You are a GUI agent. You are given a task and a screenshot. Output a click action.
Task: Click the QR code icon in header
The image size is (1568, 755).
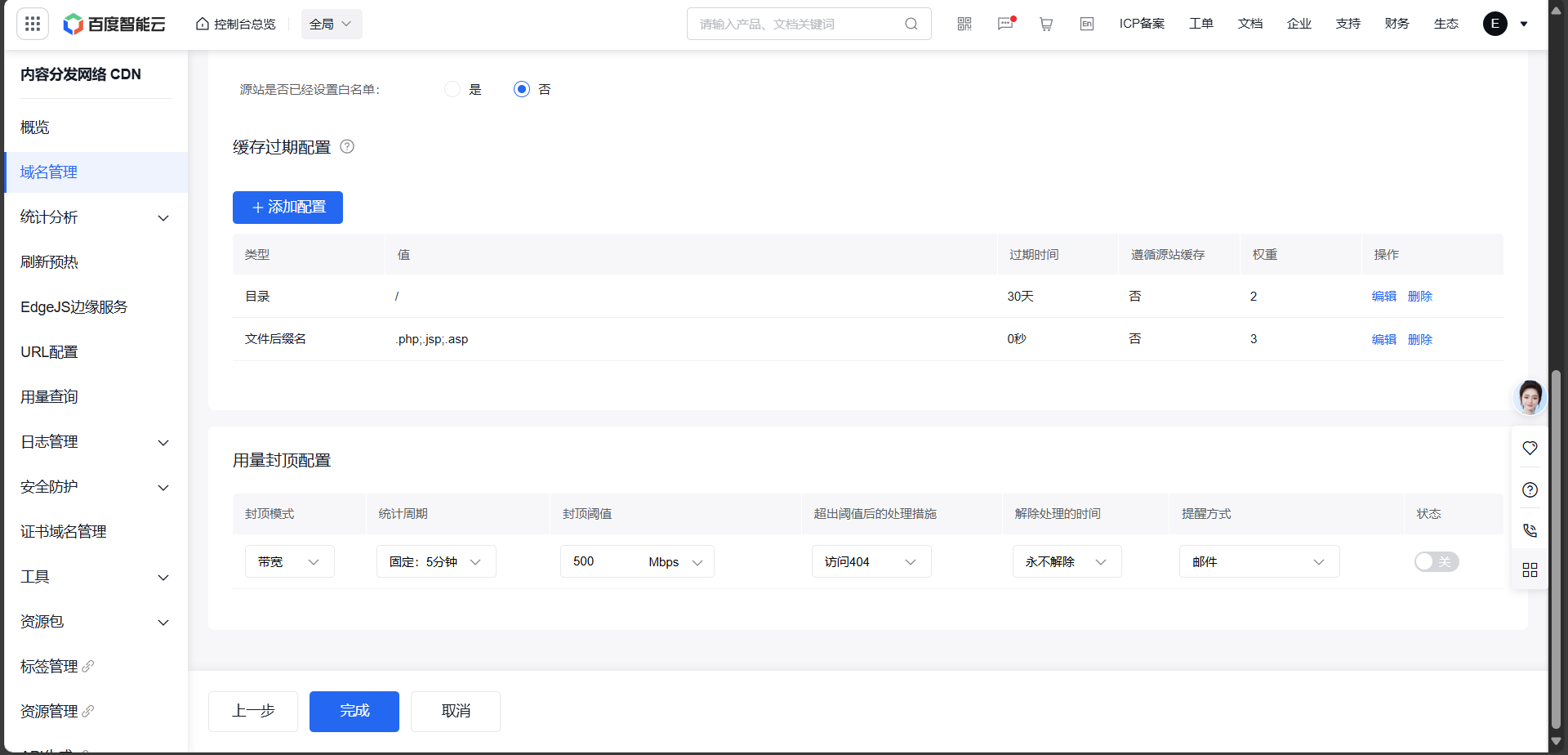[x=964, y=24]
